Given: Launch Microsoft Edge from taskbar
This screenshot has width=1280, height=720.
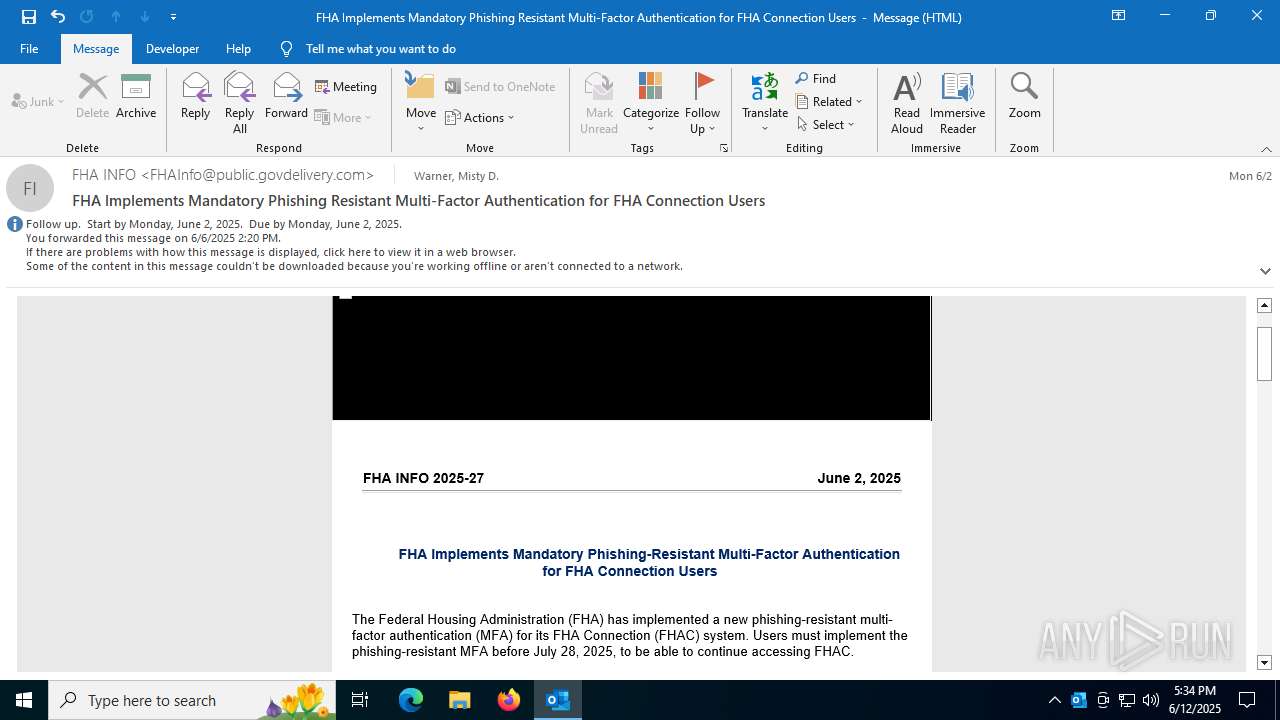Looking at the screenshot, I should (411, 700).
